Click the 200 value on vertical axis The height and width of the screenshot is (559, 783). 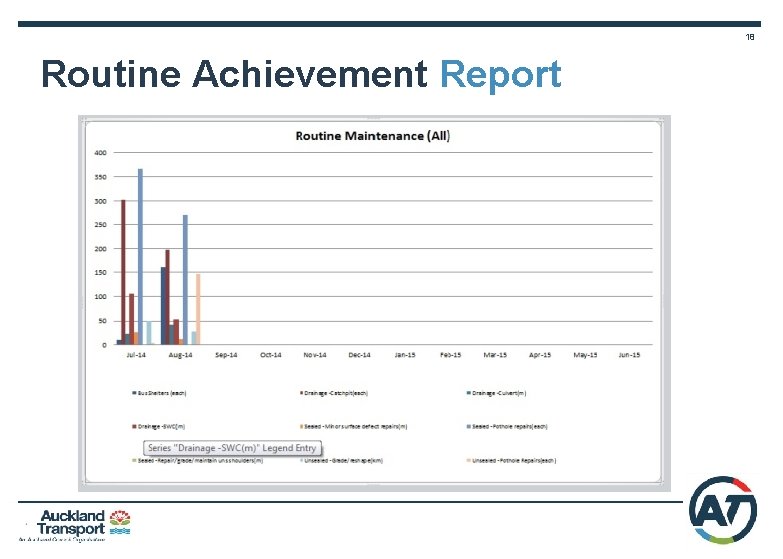coord(100,249)
